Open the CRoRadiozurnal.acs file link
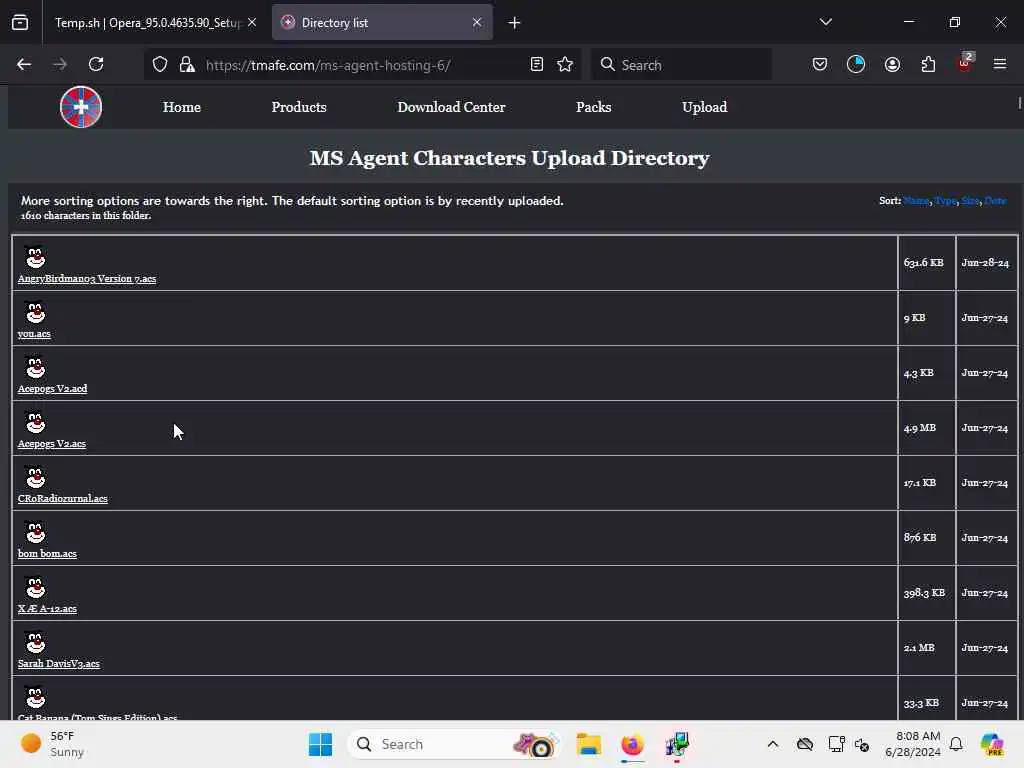The image size is (1024, 768). pyautogui.click(x=63, y=498)
